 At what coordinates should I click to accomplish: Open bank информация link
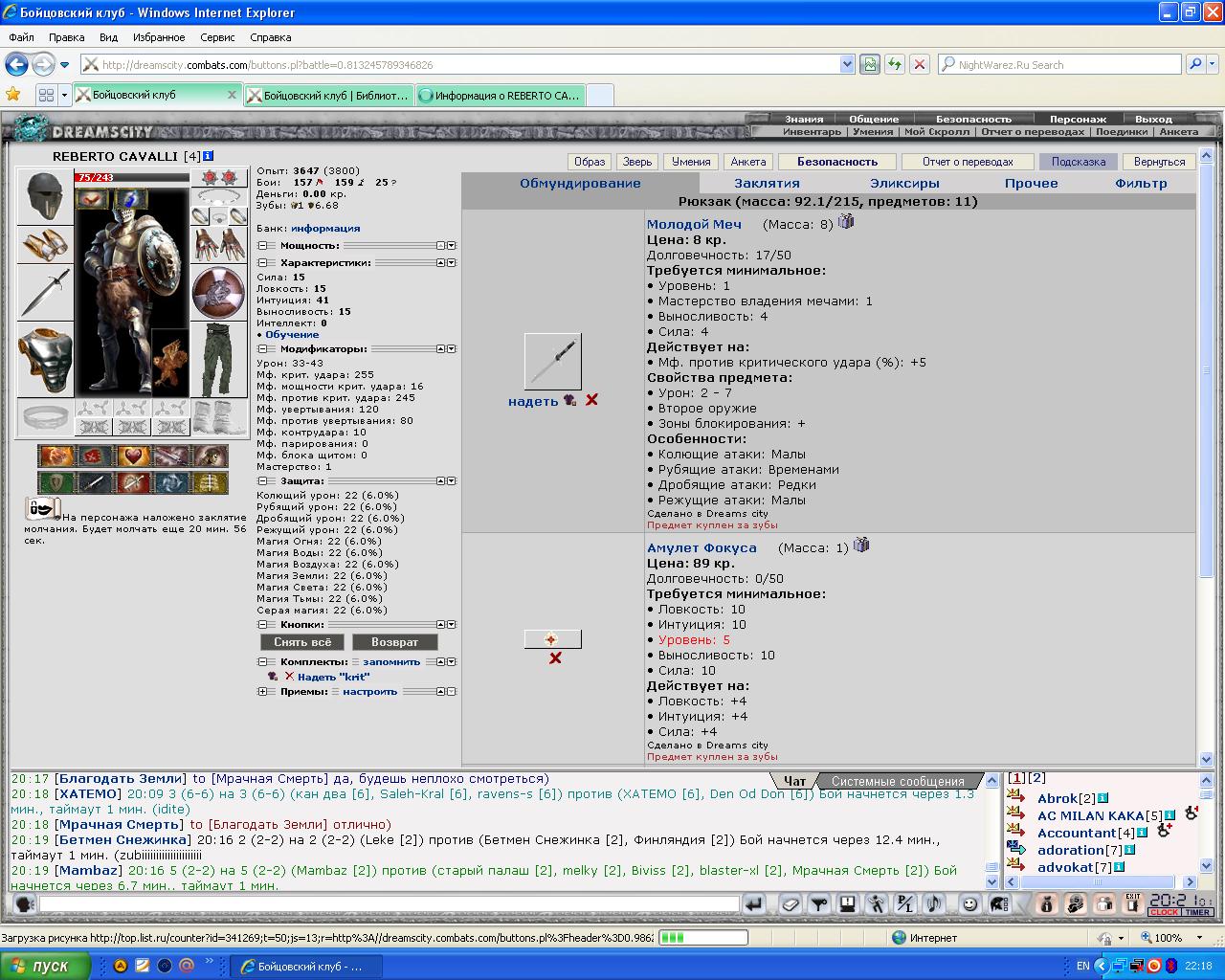326,228
